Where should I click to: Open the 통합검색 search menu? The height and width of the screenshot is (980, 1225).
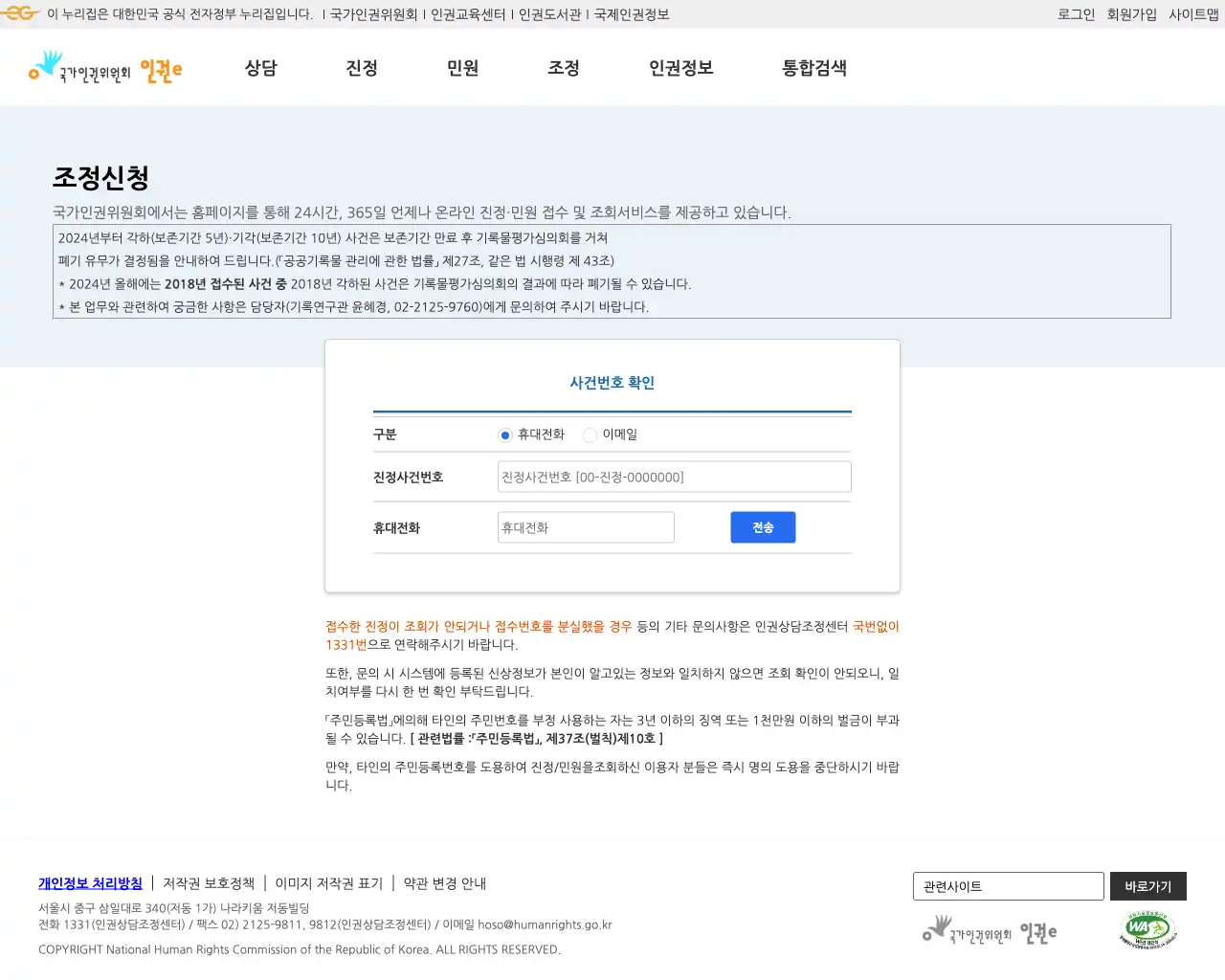click(x=813, y=68)
